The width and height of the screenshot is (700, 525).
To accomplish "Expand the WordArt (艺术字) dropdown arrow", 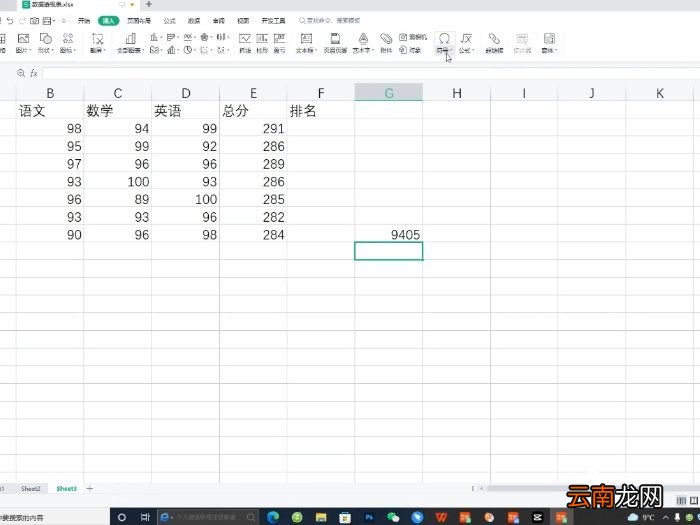I will point(373,50).
